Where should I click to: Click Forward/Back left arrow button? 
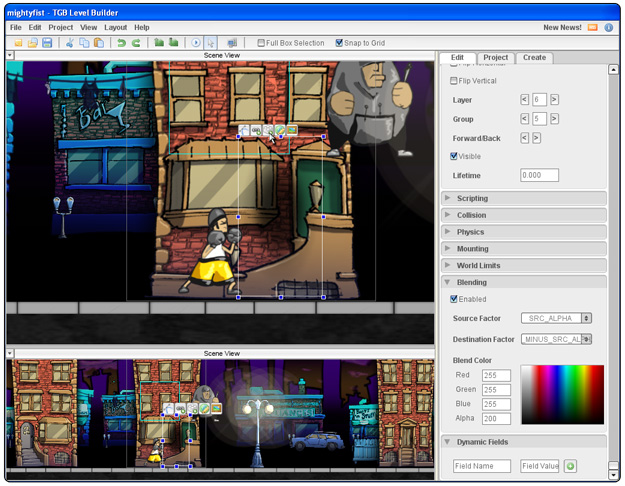525,138
